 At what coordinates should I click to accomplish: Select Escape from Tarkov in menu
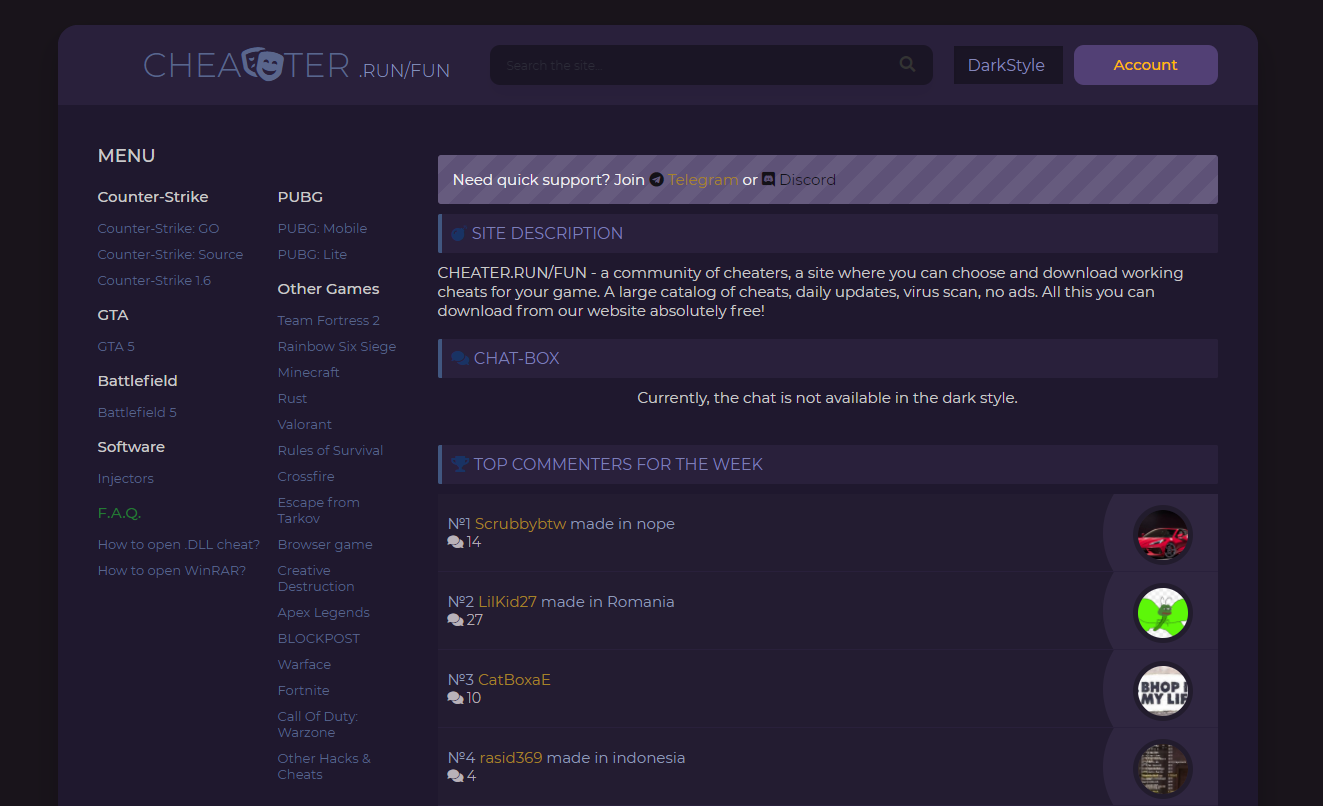[319, 510]
